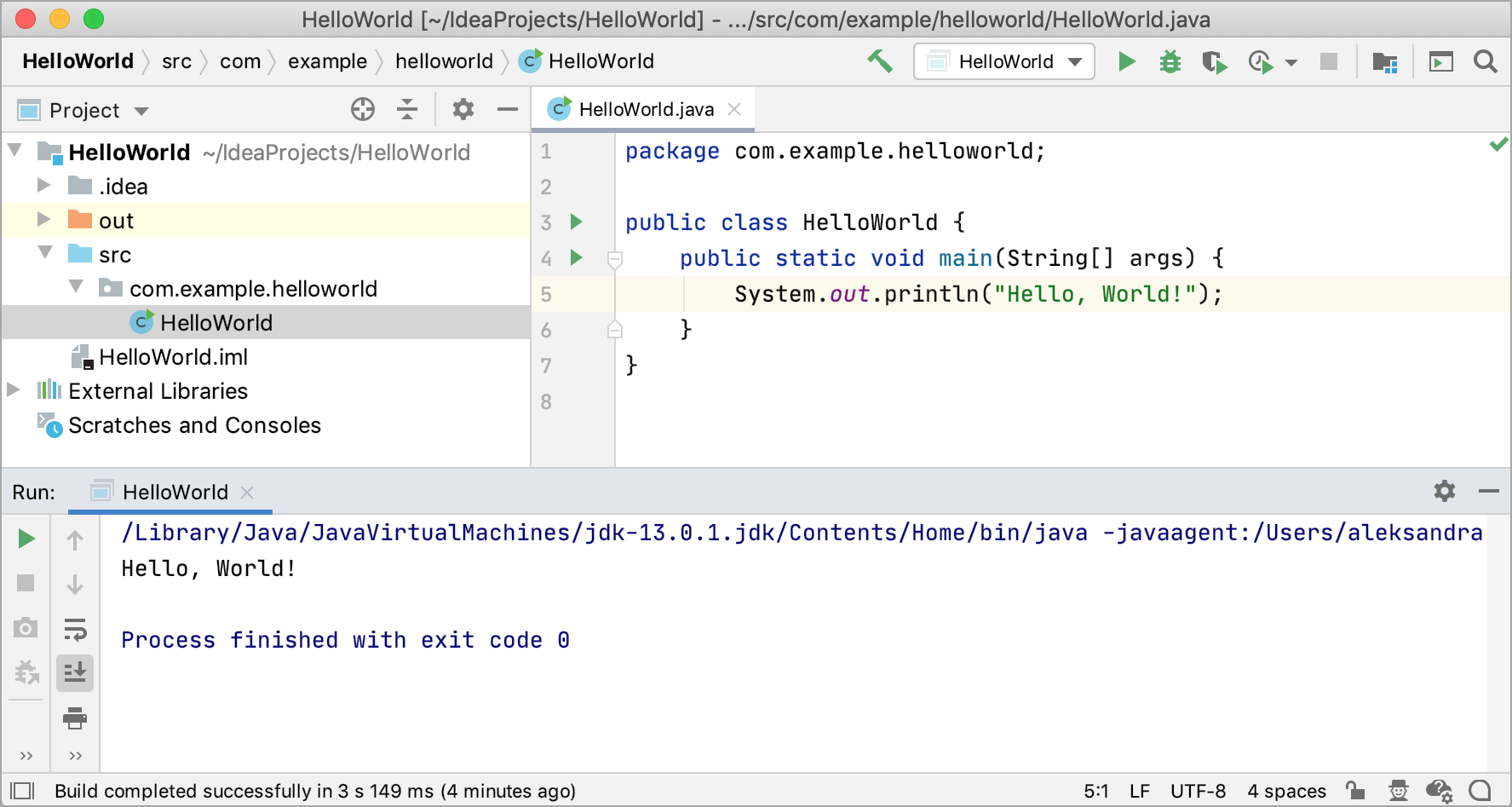Collapse the src folder node

tap(45, 253)
